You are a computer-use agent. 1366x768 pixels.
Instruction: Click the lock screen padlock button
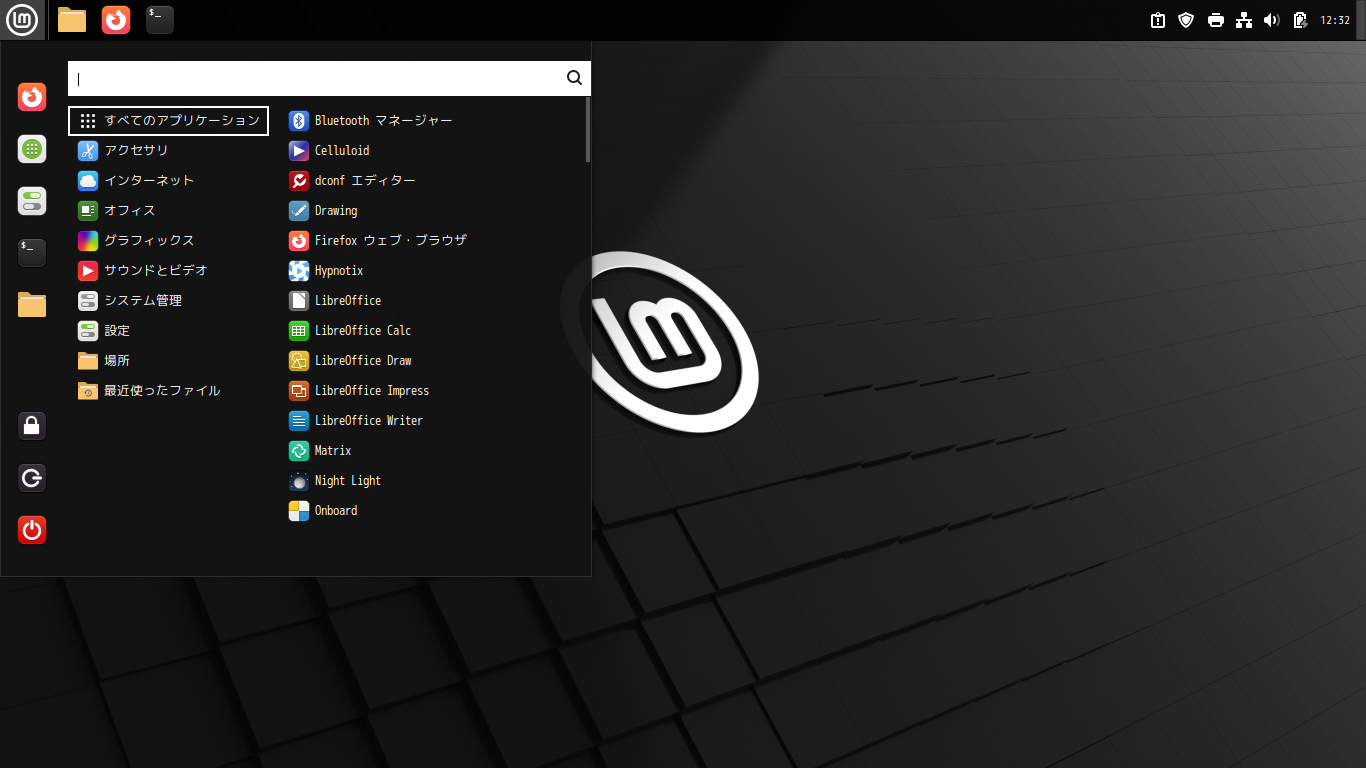32,426
